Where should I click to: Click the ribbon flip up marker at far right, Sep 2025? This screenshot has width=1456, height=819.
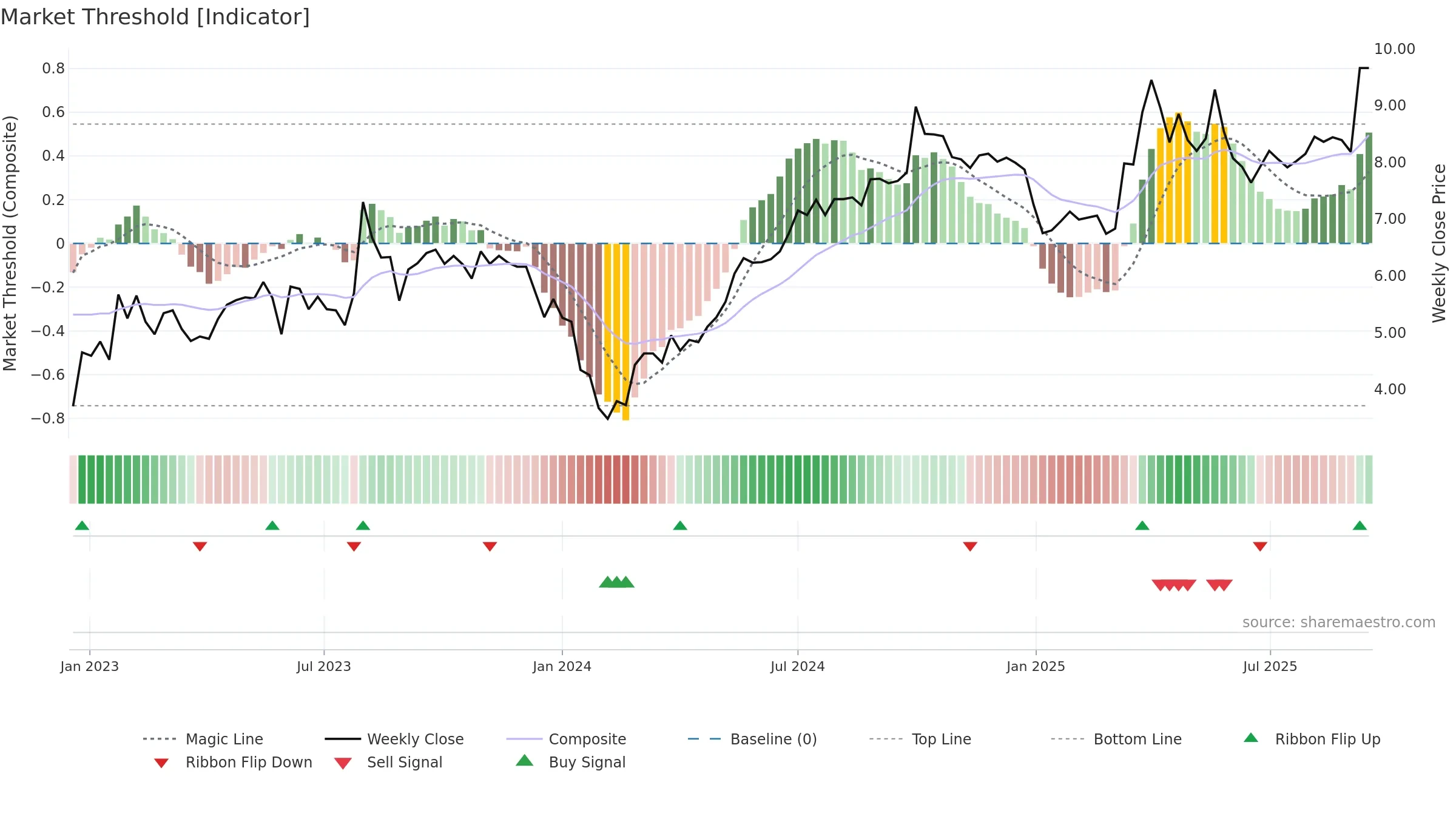[1360, 525]
